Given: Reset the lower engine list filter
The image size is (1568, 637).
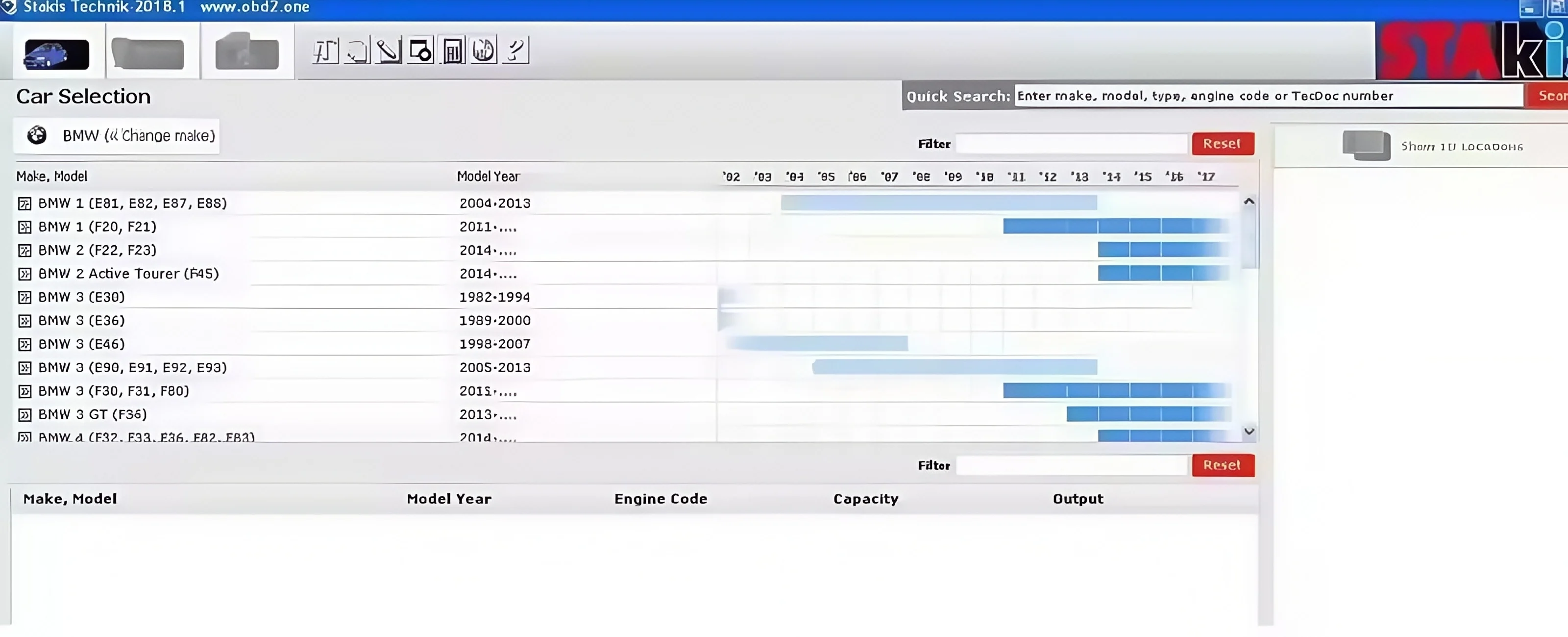Looking at the screenshot, I should (1222, 465).
